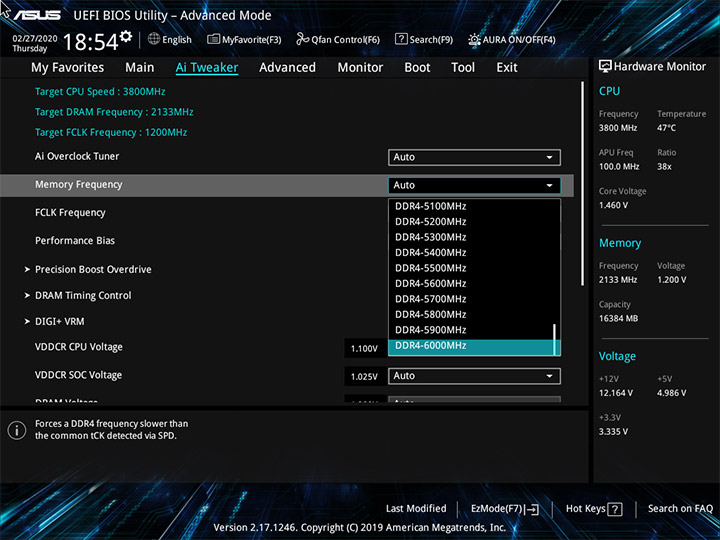Screen dimensions: 720x540
Task: Click the settings gear next to clock
Action: pyautogui.click(x=126, y=37)
